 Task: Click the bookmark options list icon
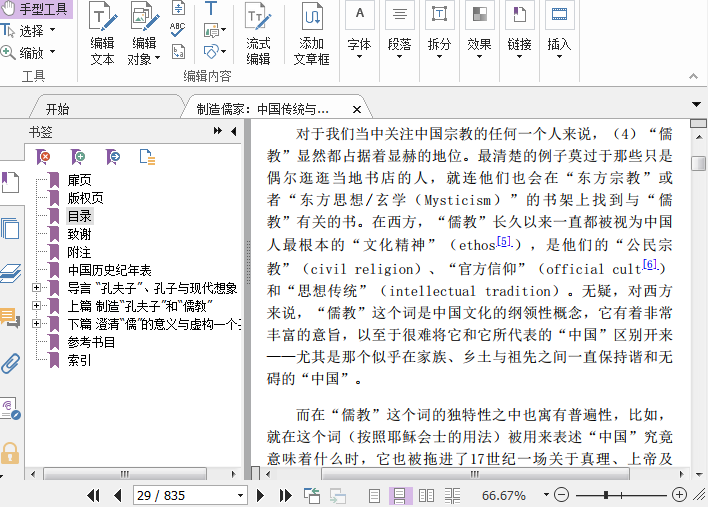147,157
